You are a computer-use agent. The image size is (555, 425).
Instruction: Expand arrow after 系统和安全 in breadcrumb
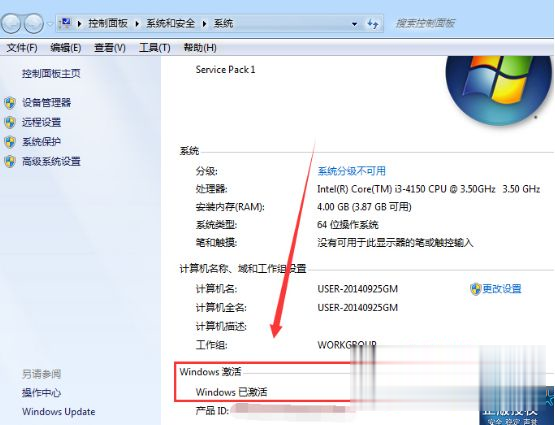point(204,24)
